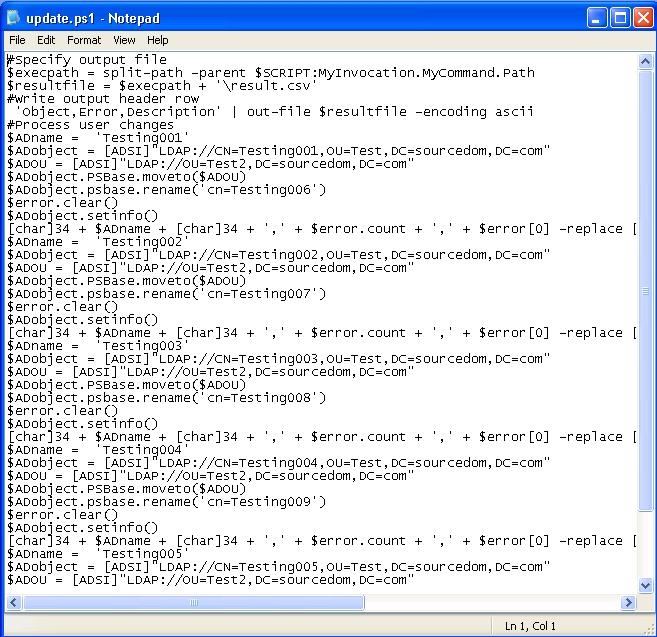Click the vertical scrollbar down arrow
657x637 pixels.
click(645, 585)
